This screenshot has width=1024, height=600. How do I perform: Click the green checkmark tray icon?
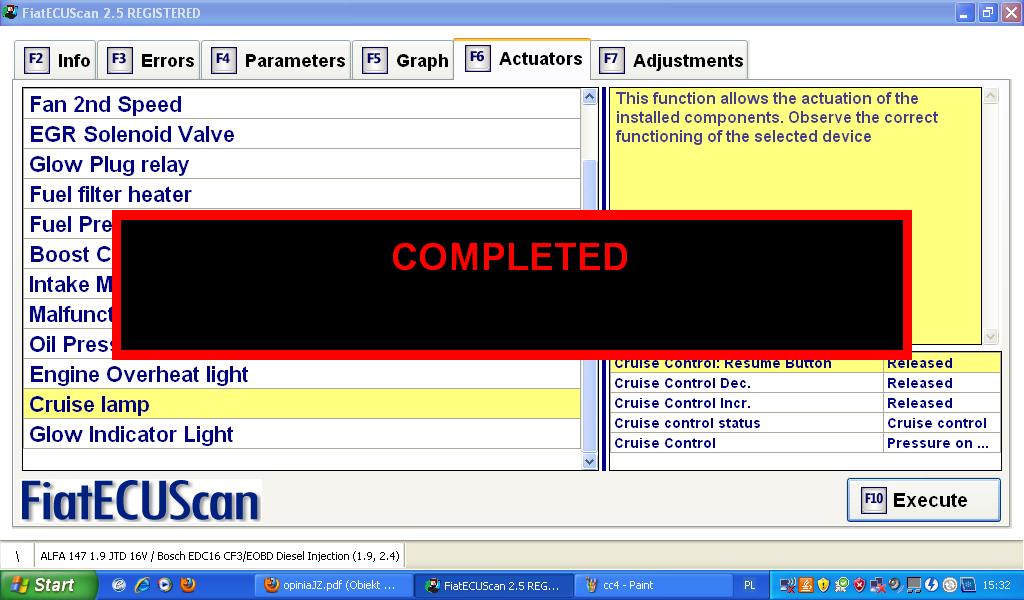[842, 585]
